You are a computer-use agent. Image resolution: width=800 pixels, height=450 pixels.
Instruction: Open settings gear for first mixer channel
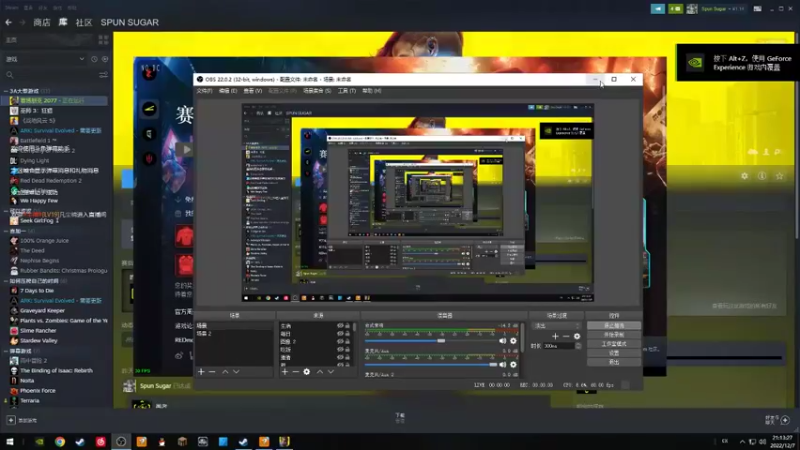(513, 341)
